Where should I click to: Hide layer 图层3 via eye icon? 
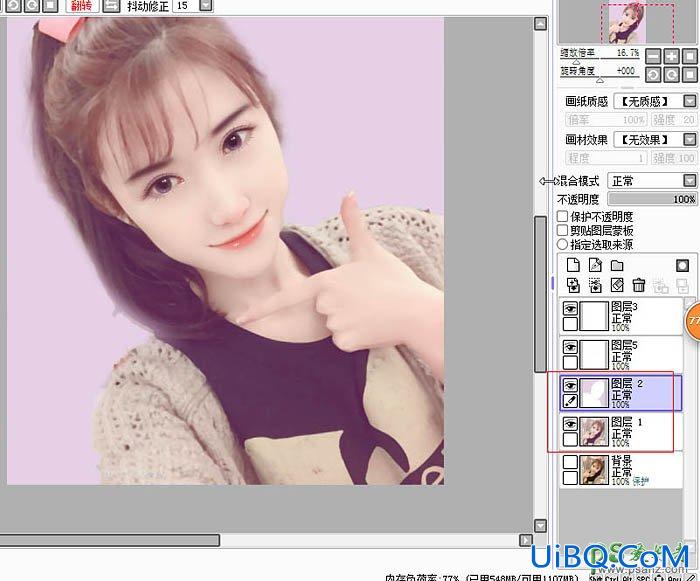(x=570, y=308)
